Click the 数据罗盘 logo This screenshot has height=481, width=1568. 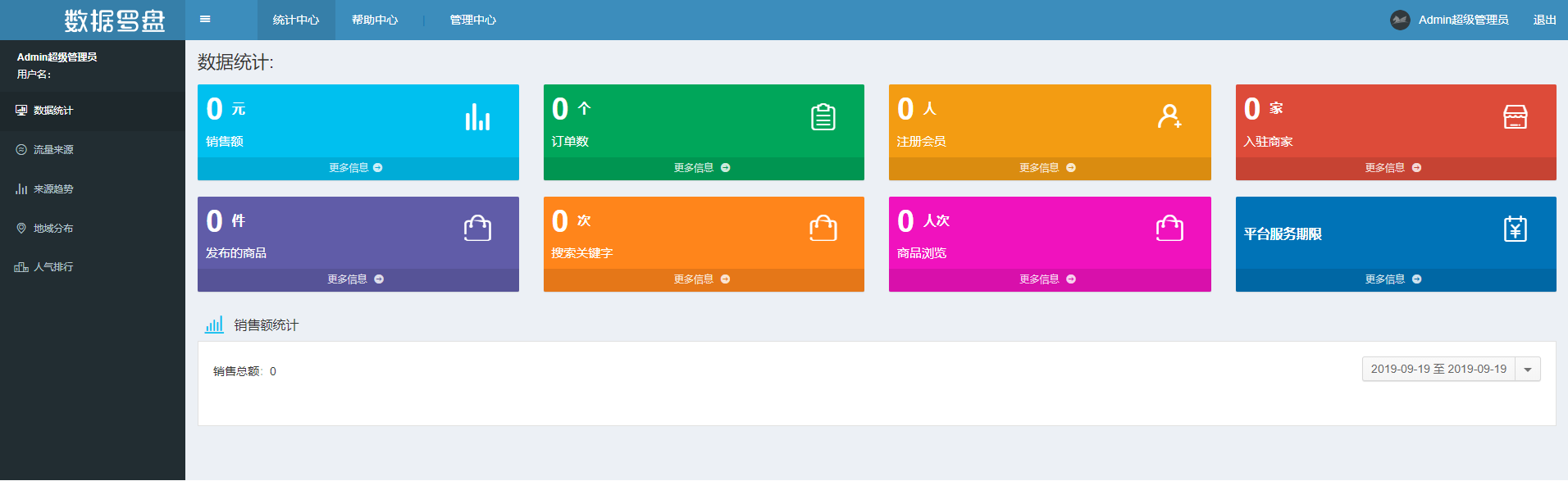coord(115,20)
